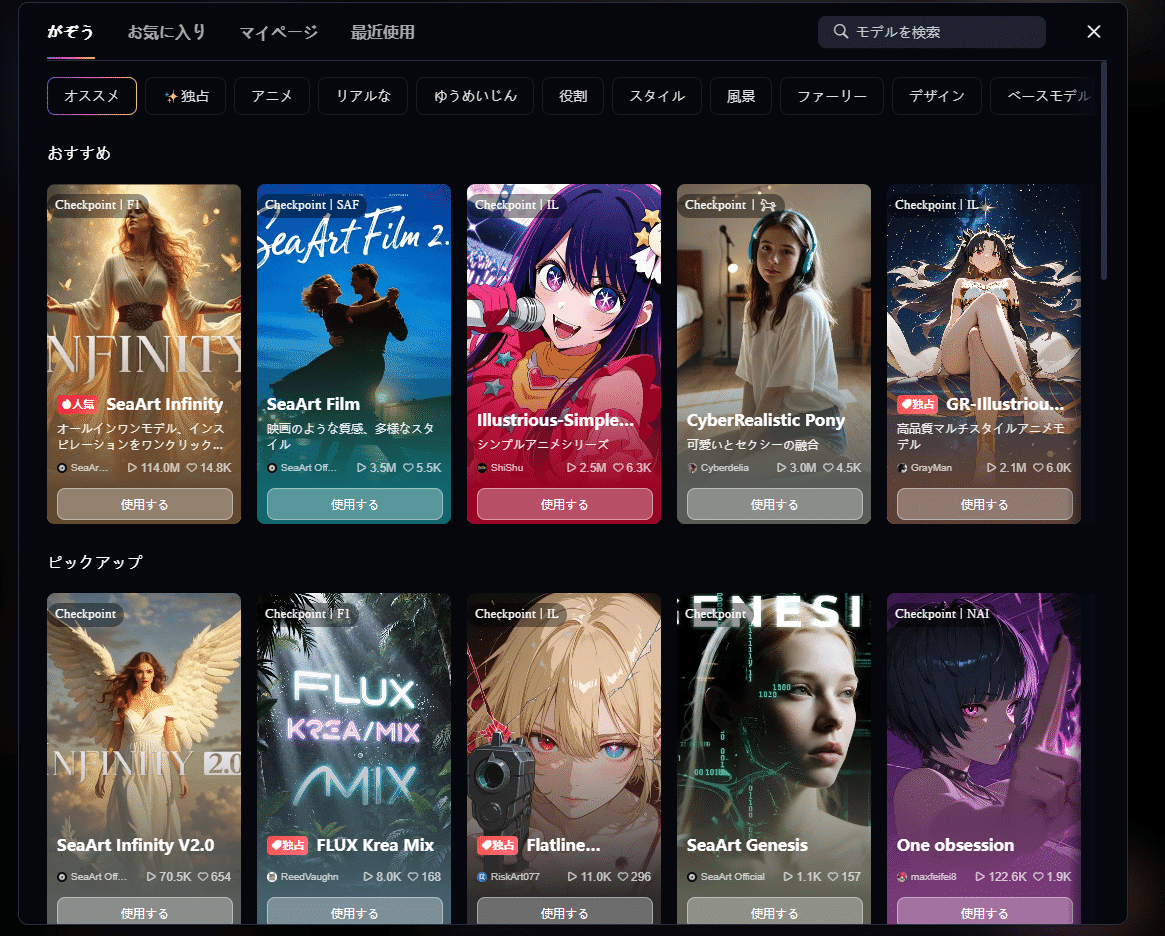Select the リアルな filter chip
This screenshot has height=936, width=1165.
tap(363, 96)
